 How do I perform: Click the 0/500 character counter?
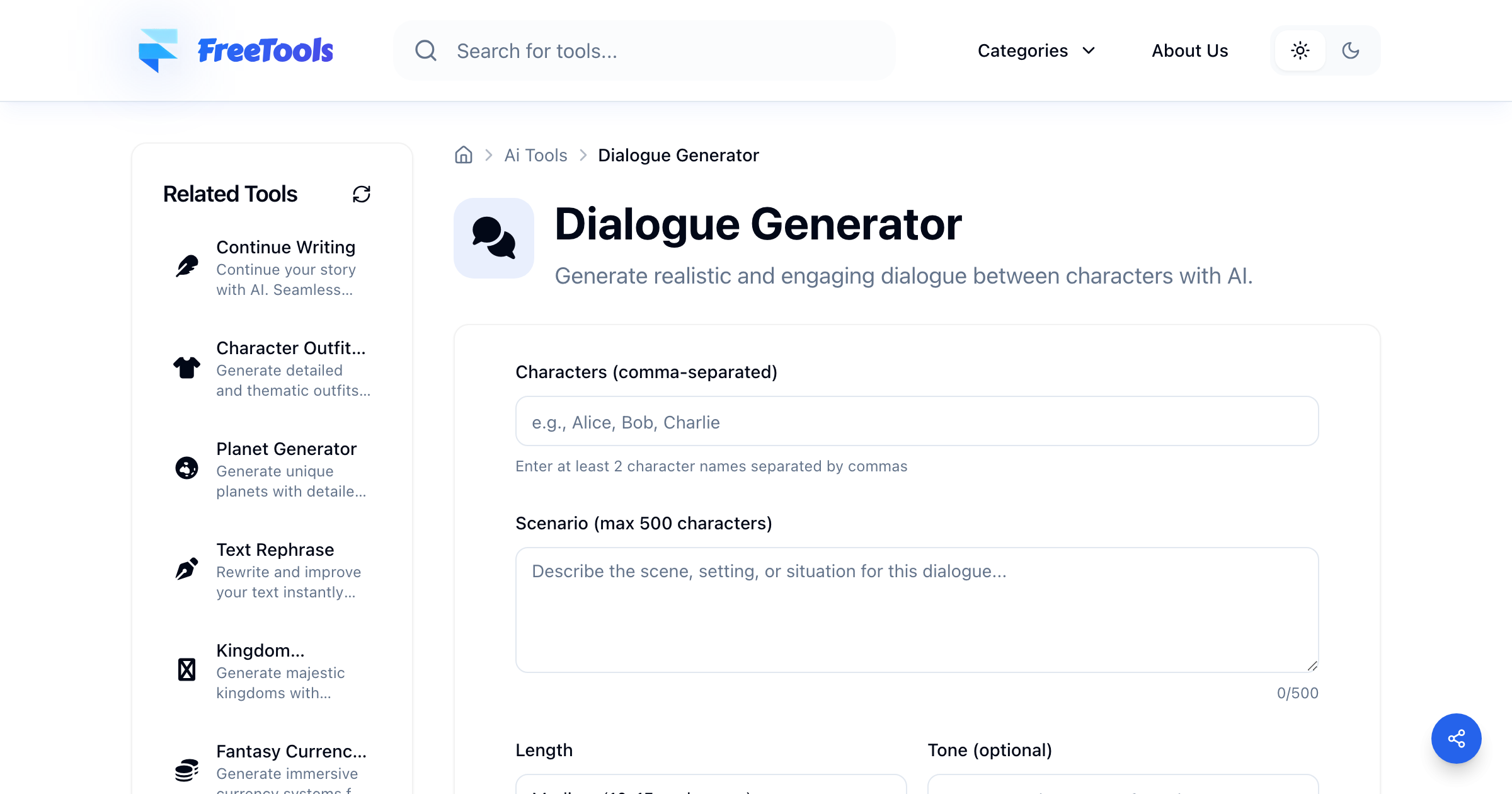click(x=1298, y=693)
